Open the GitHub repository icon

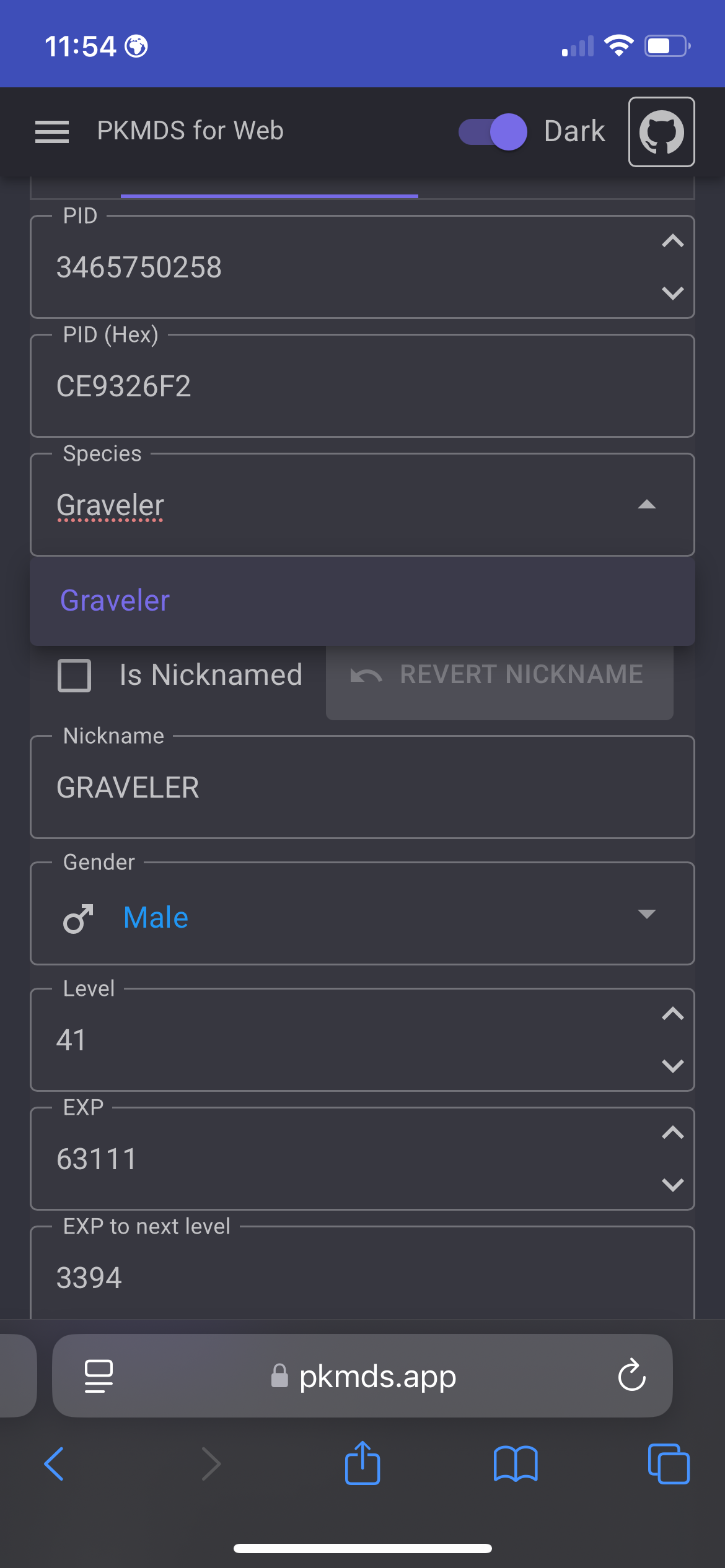[661, 132]
